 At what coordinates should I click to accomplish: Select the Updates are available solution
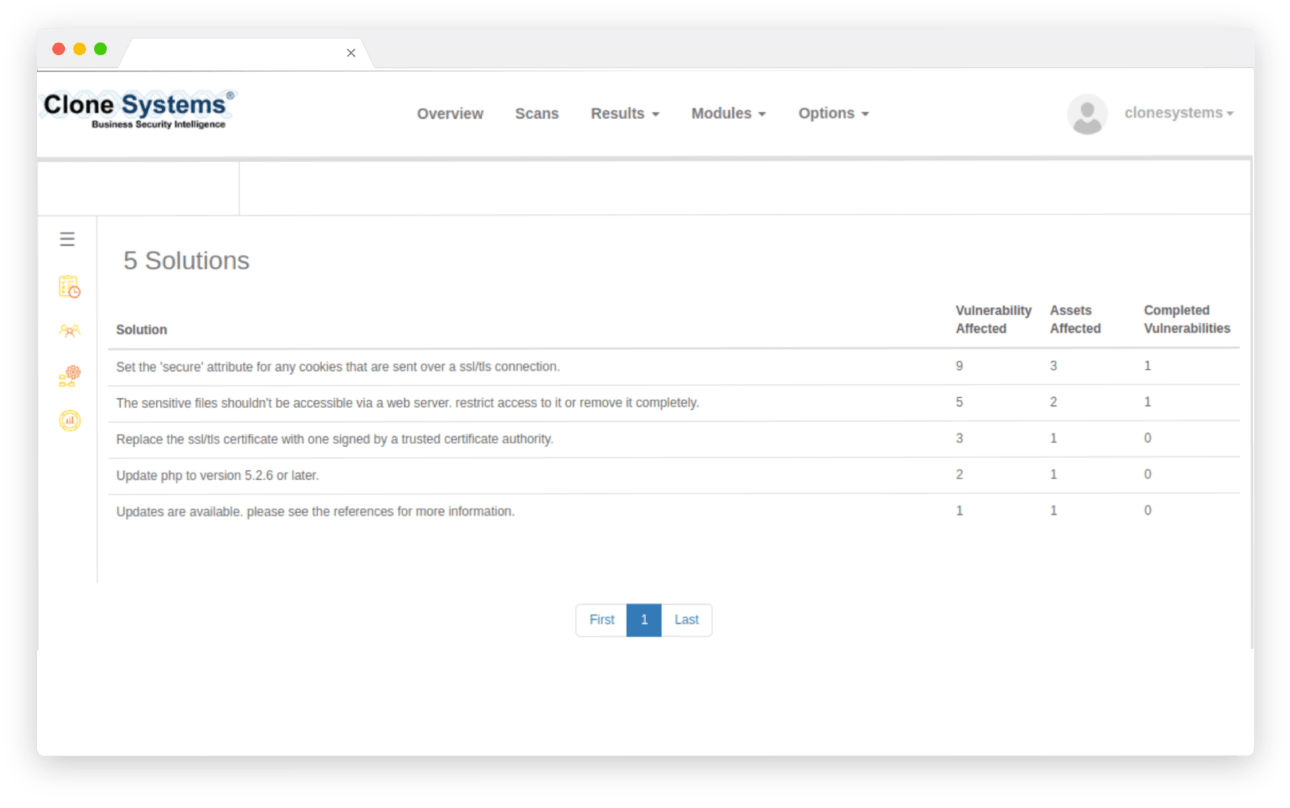point(674,512)
